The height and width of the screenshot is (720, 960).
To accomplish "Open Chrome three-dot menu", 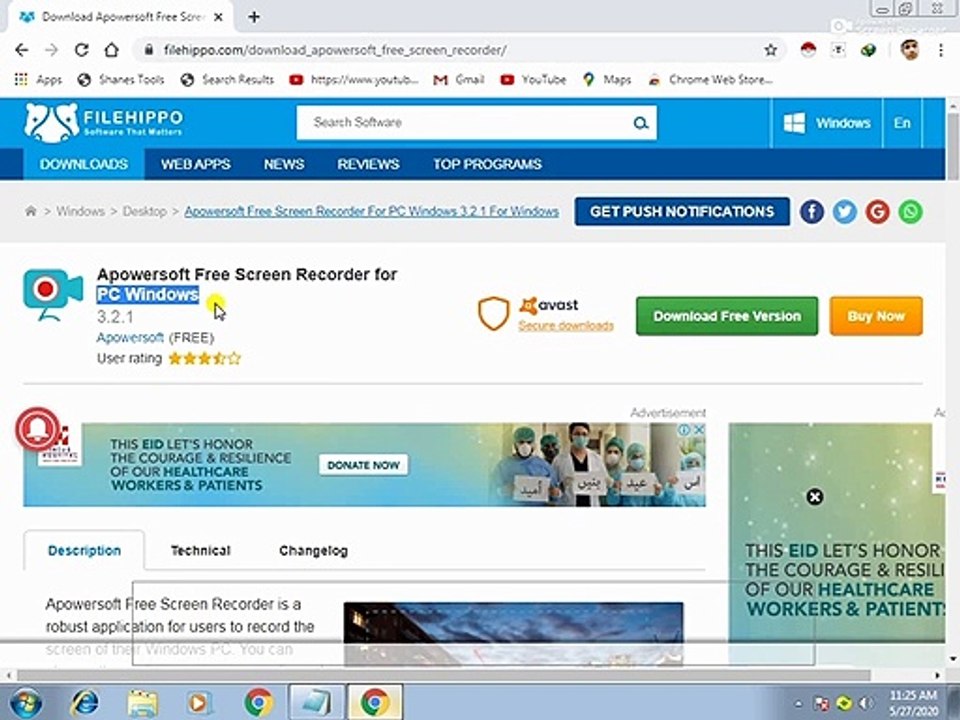I will point(941,50).
